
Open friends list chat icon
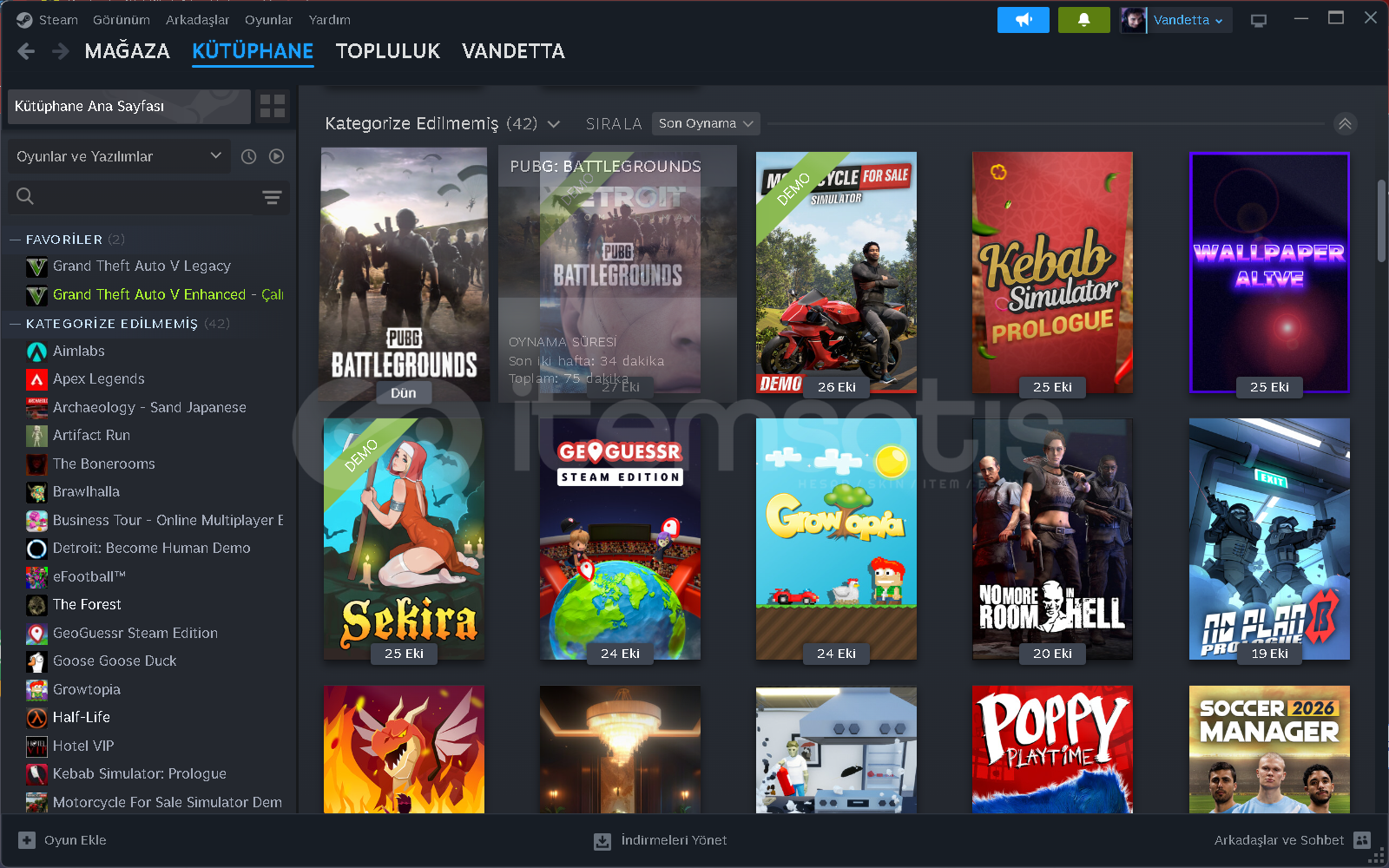1362,840
